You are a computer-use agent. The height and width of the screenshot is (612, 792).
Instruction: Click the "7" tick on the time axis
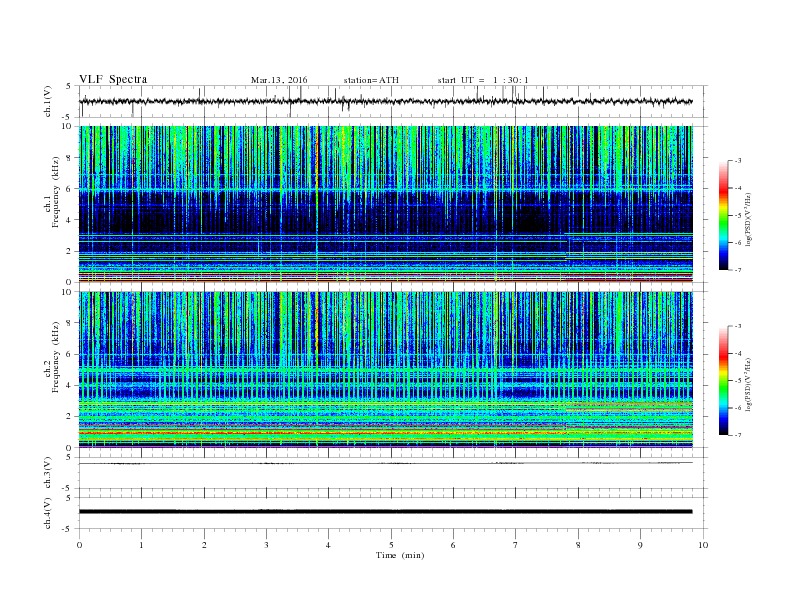pos(516,545)
